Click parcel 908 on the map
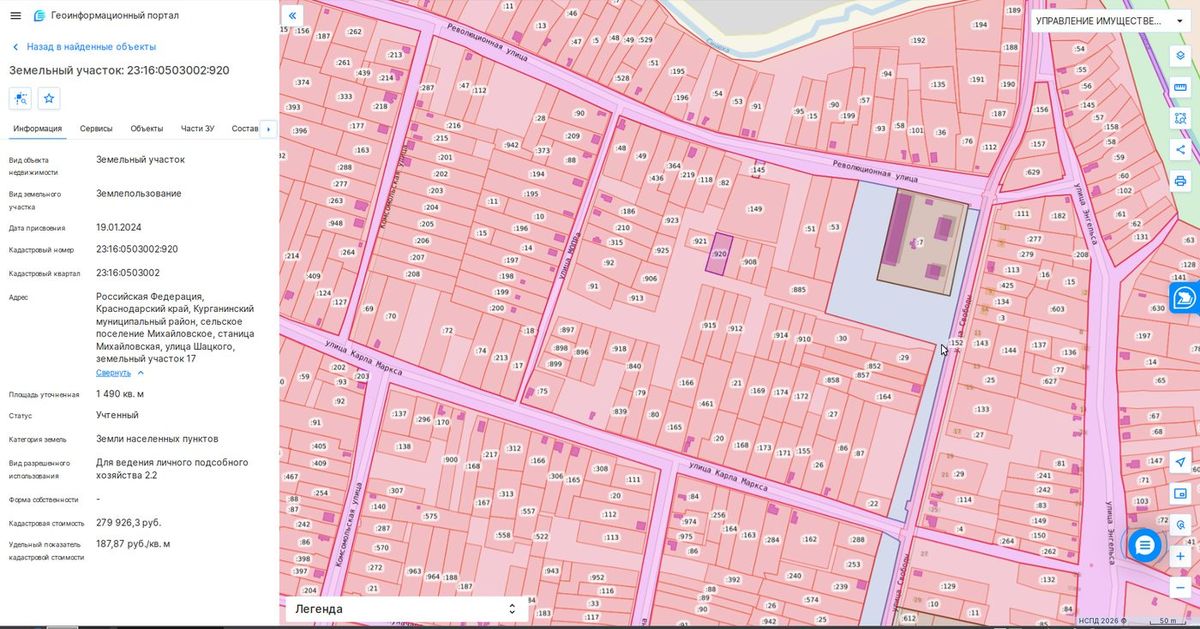Screen dimensions: 1200x629 (750, 262)
